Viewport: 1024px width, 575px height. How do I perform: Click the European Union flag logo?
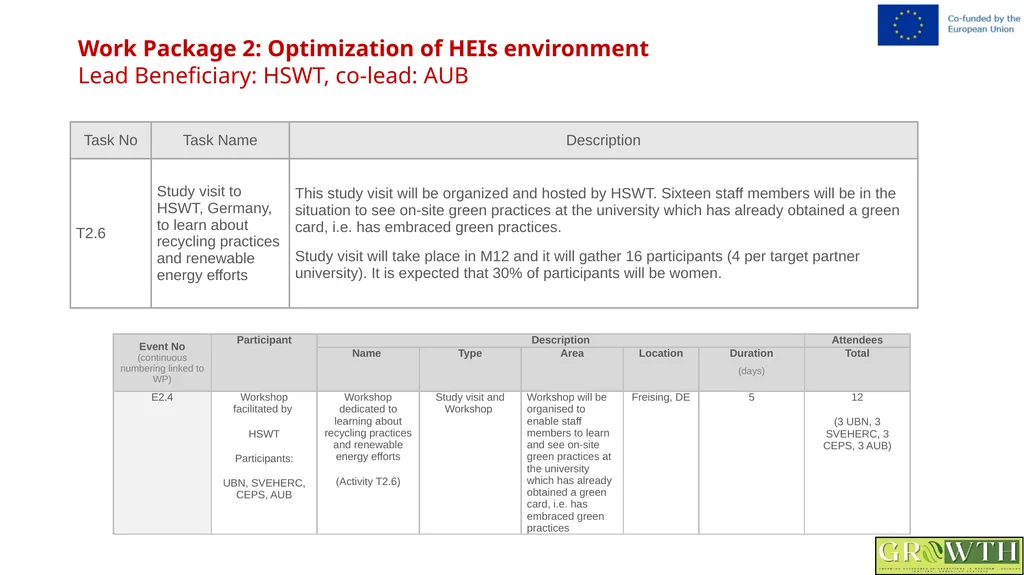click(x=908, y=25)
